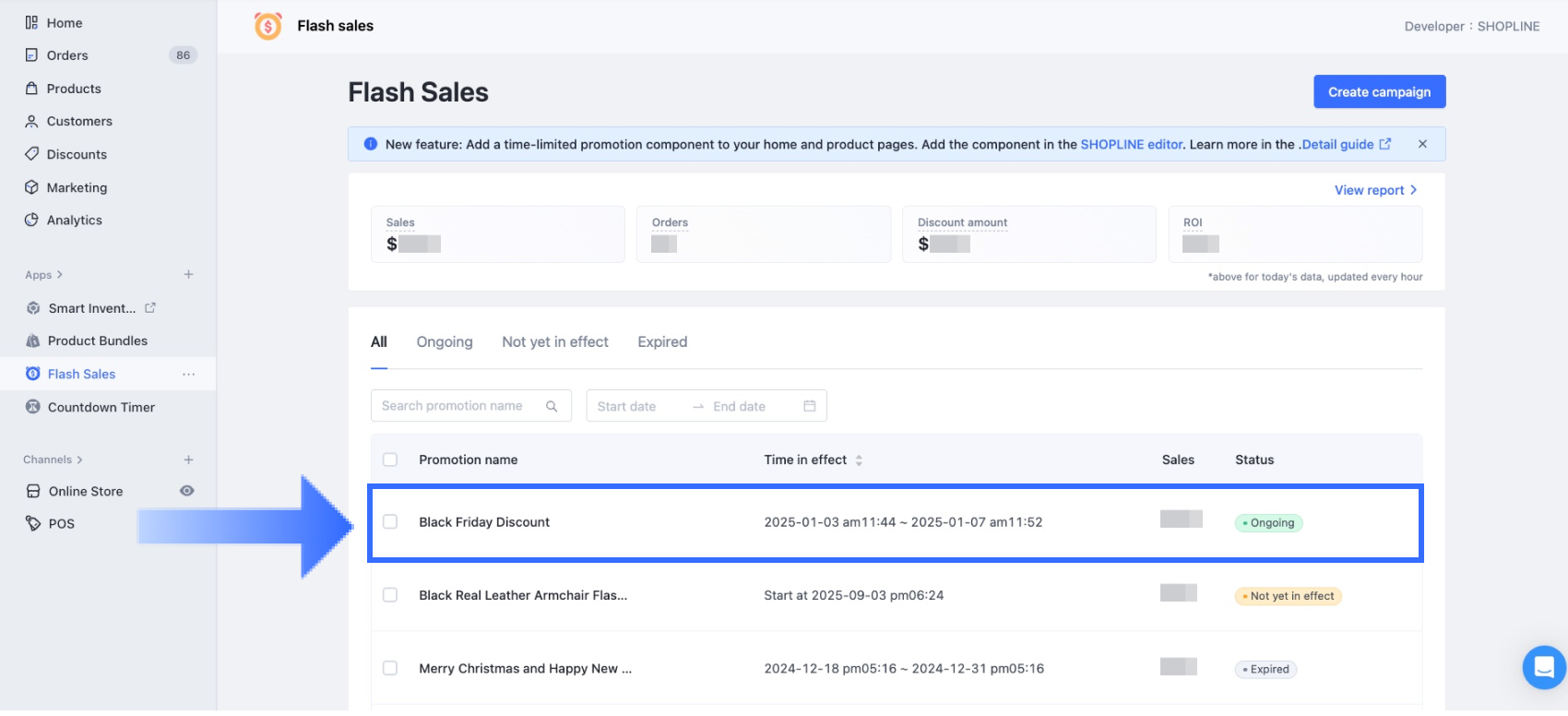Dismiss the new feature notification banner
This screenshot has height=716, width=1568.
point(1422,144)
